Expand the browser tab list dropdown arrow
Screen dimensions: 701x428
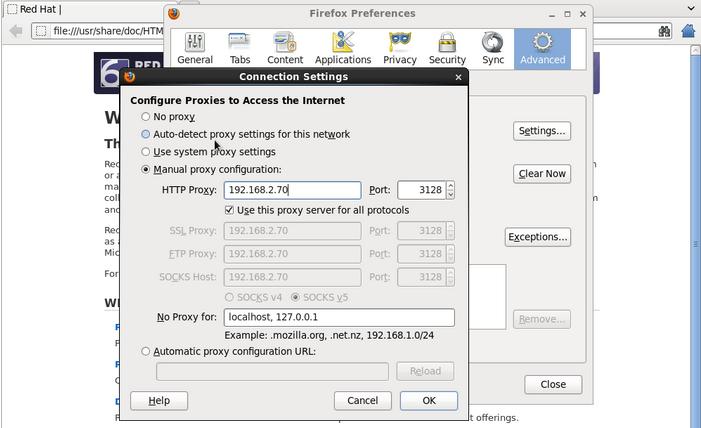point(691,8)
